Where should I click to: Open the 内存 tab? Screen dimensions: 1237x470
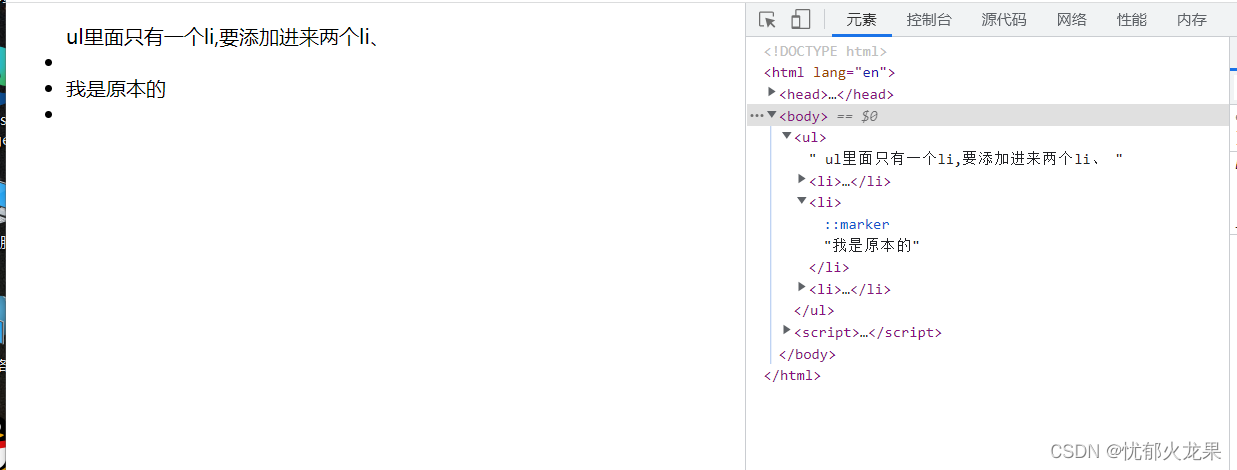click(1192, 20)
